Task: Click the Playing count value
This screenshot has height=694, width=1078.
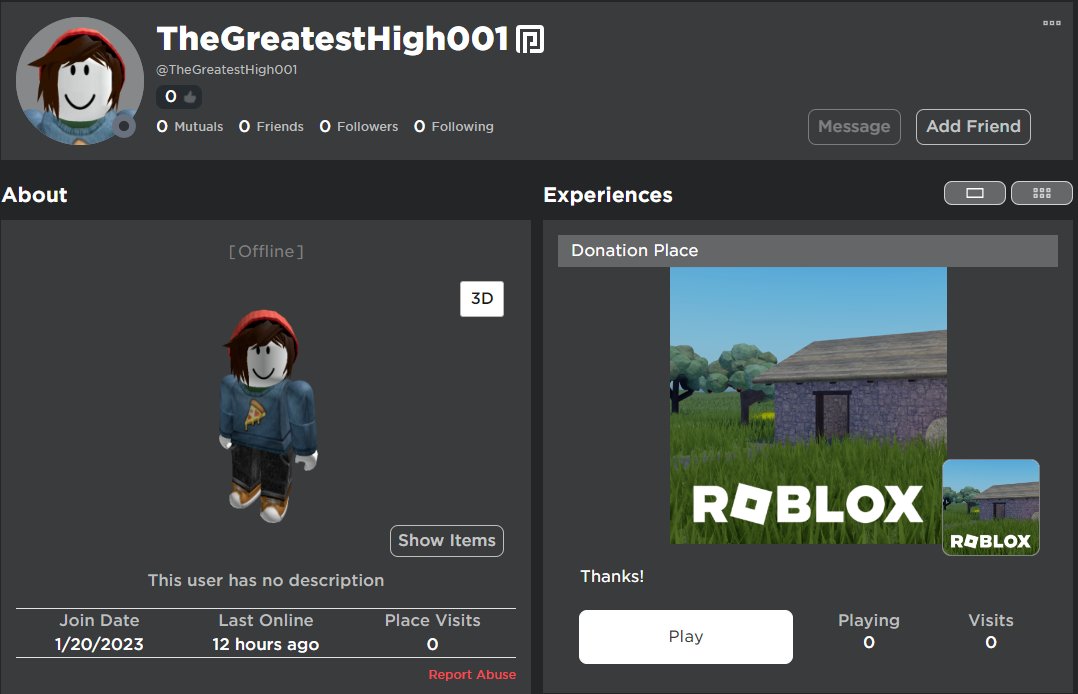Action: pyautogui.click(x=869, y=642)
